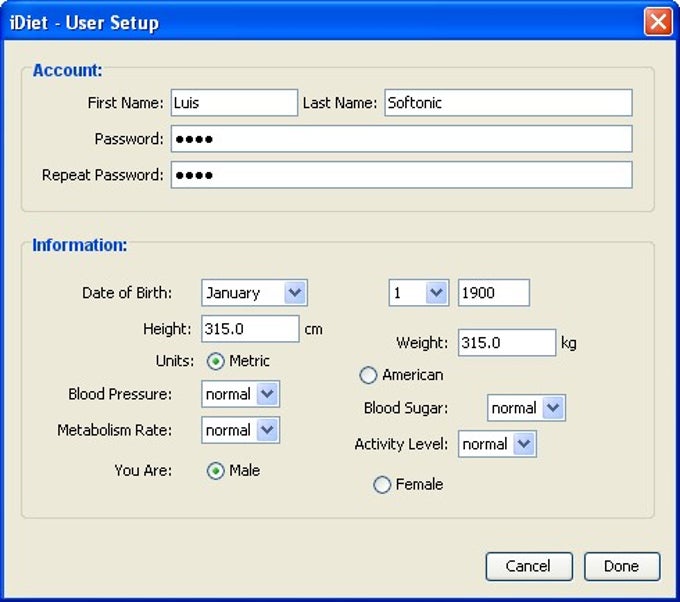Click into the Repeat Password field
This screenshot has height=602, width=680.
point(402,175)
